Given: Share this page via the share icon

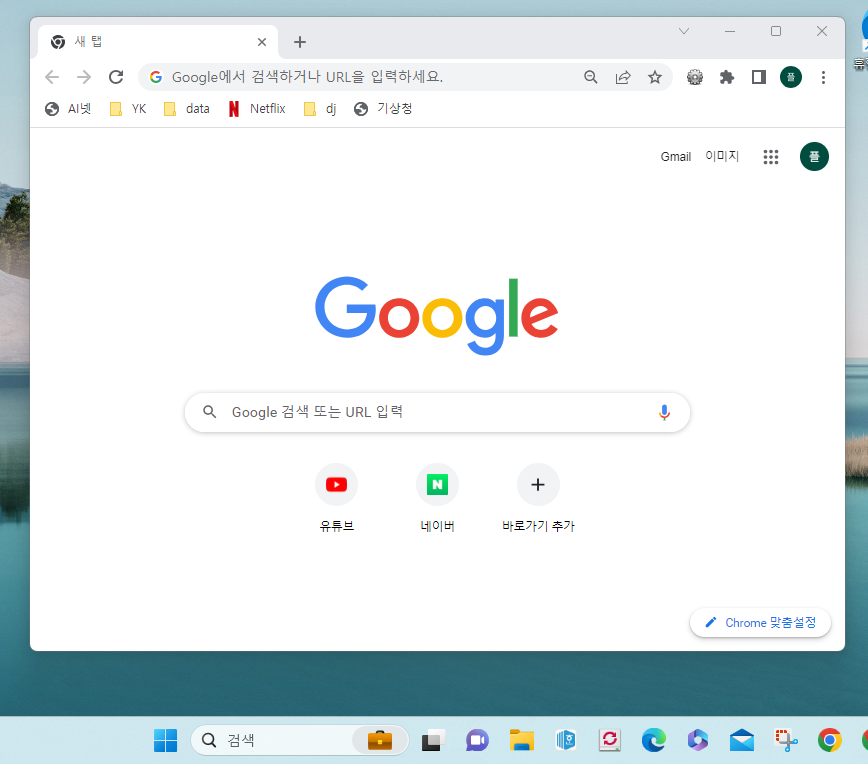Looking at the screenshot, I should tap(623, 77).
